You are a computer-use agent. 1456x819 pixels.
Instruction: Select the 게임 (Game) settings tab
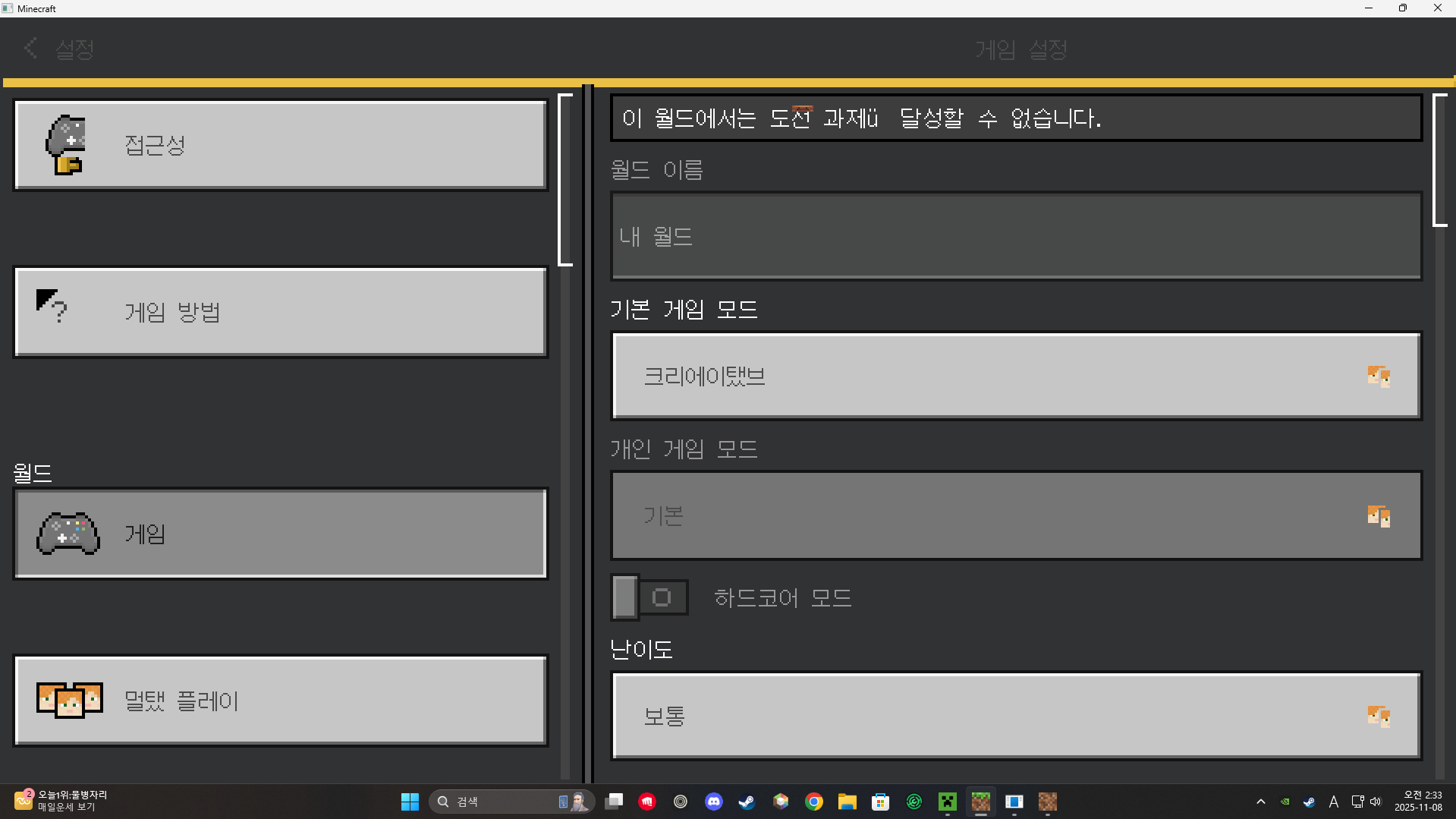coord(280,534)
